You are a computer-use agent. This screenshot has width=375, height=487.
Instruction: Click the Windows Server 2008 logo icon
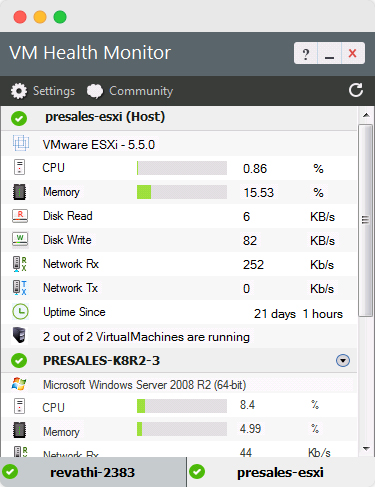(x=19, y=384)
